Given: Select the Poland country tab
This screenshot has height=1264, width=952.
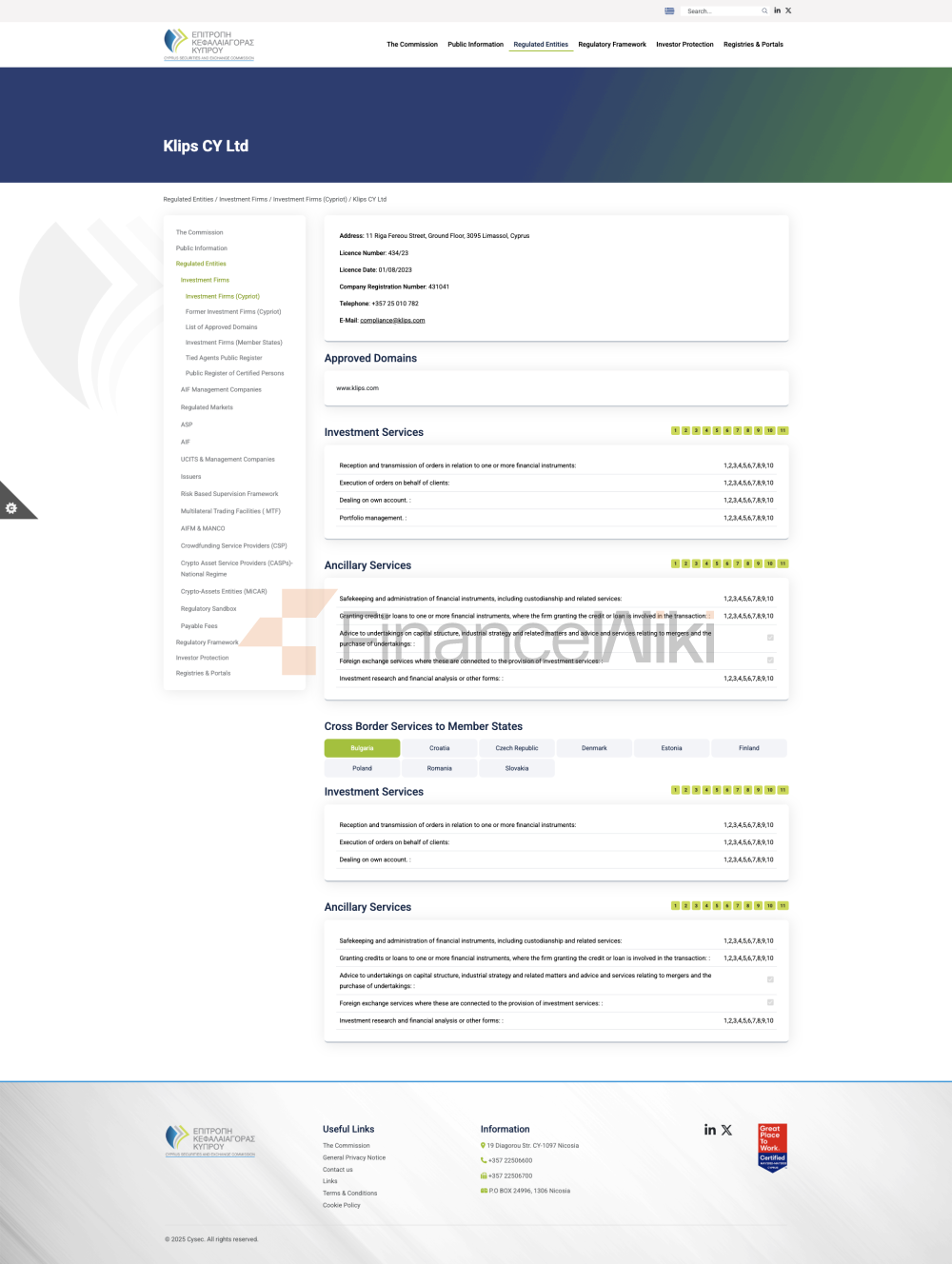Looking at the screenshot, I should click(362, 768).
